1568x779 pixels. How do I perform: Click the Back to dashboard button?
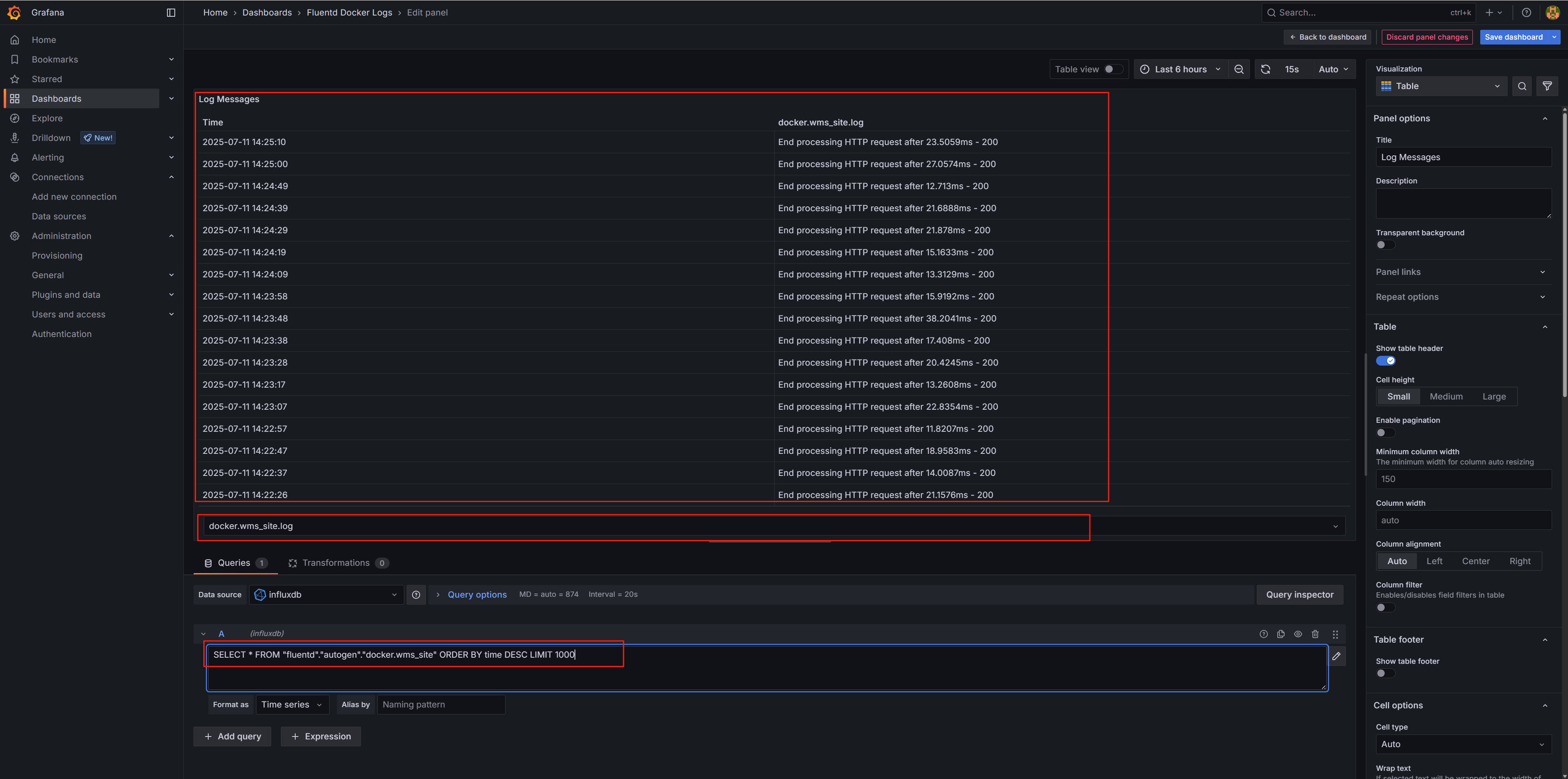(x=1327, y=37)
